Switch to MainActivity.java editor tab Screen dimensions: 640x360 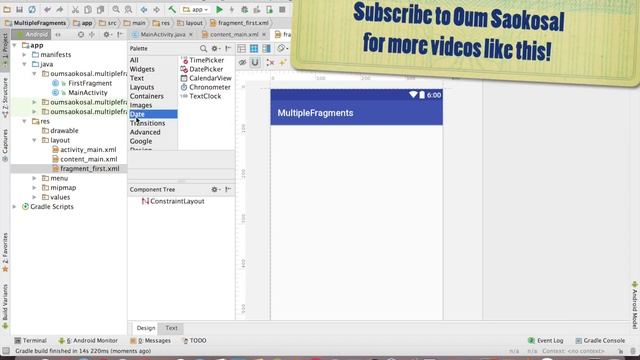pos(162,35)
